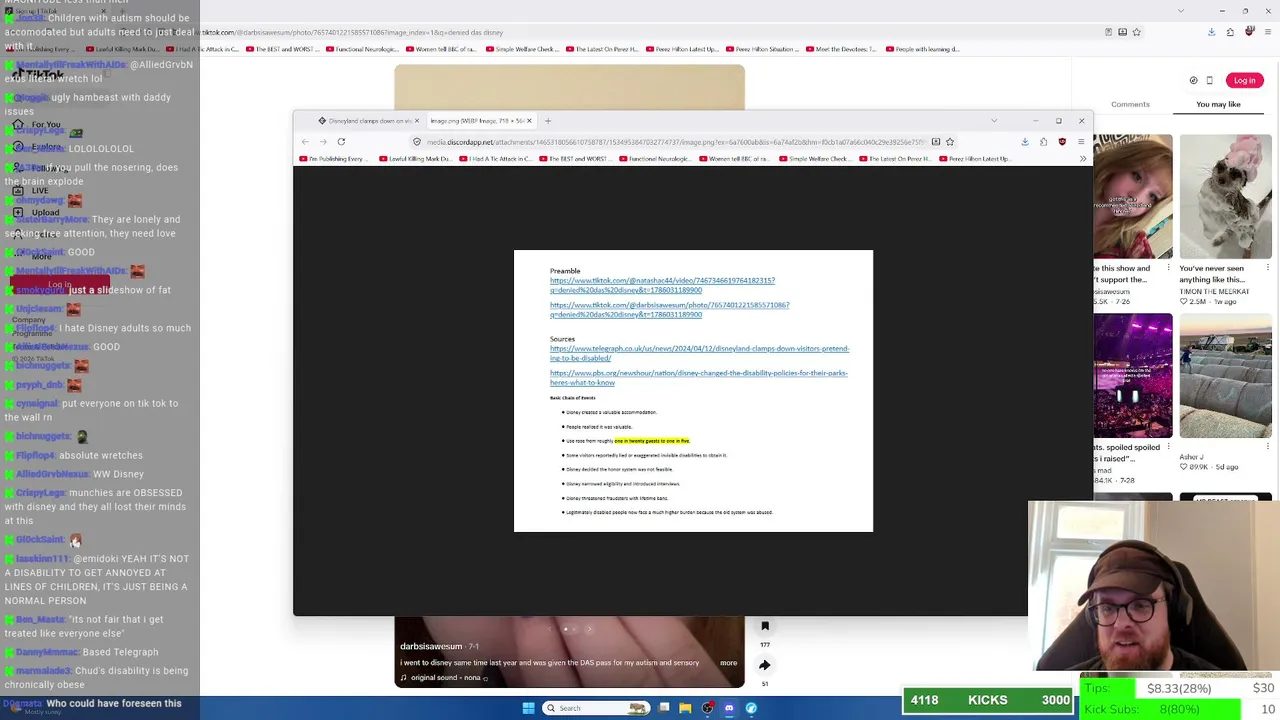Click the Windows taskbar Search box
The image size is (1280, 720).
pos(594,708)
